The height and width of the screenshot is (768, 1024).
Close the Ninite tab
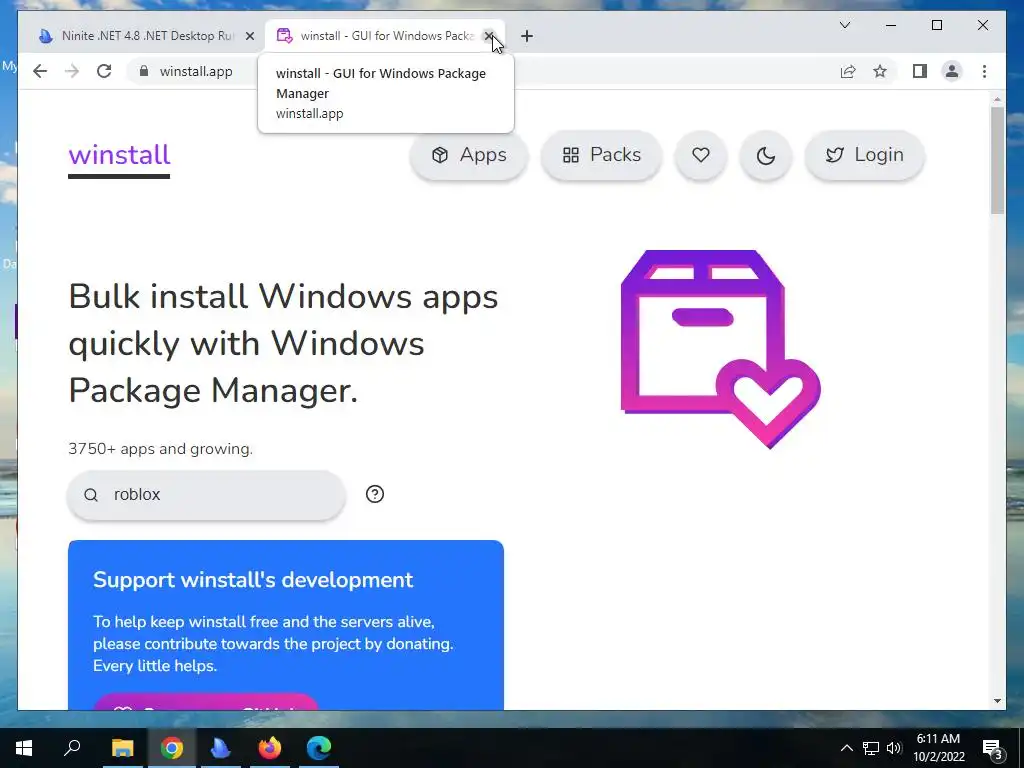[249, 36]
